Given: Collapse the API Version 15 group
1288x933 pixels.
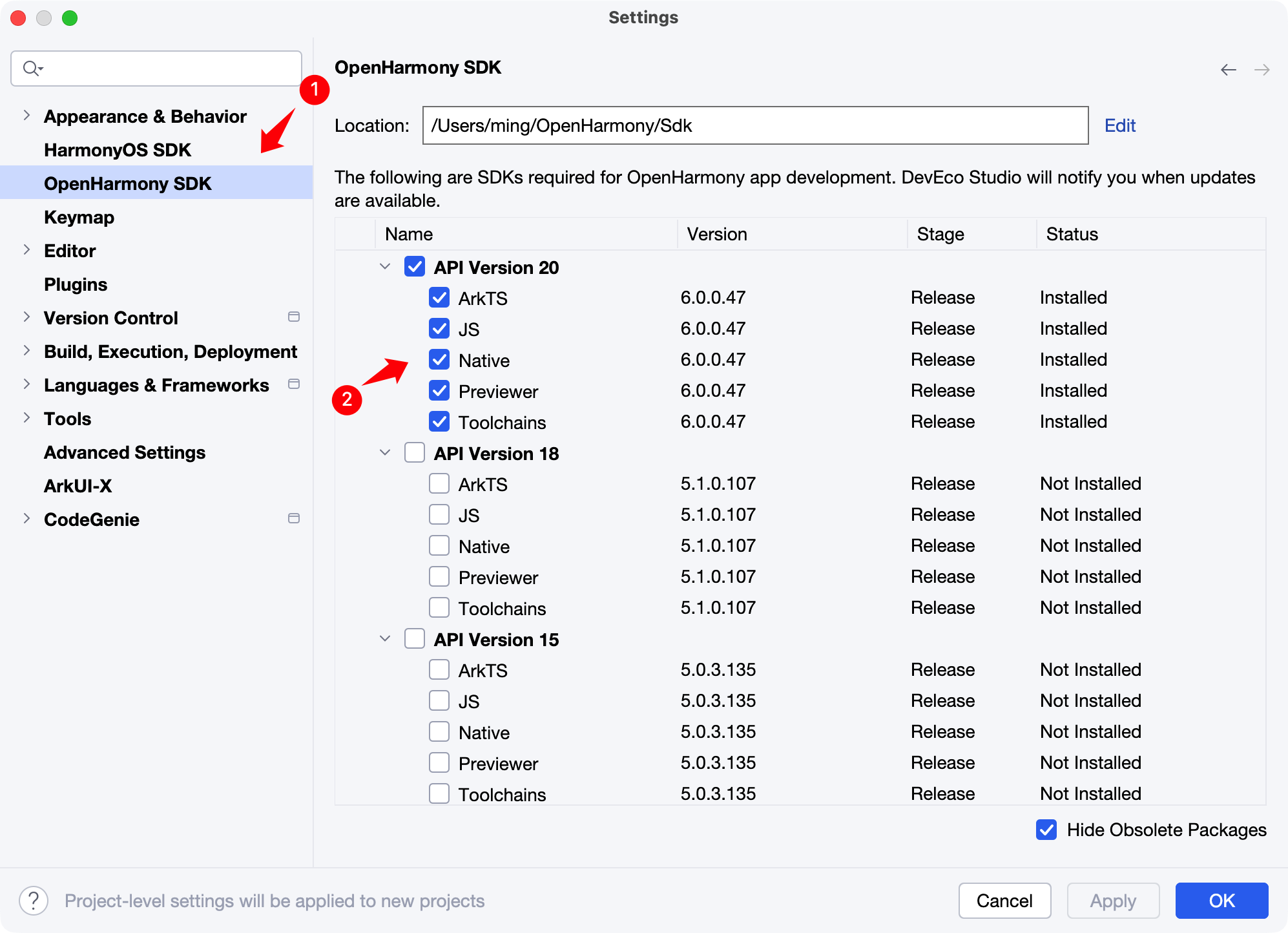Looking at the screenshot, I should 385,638.
